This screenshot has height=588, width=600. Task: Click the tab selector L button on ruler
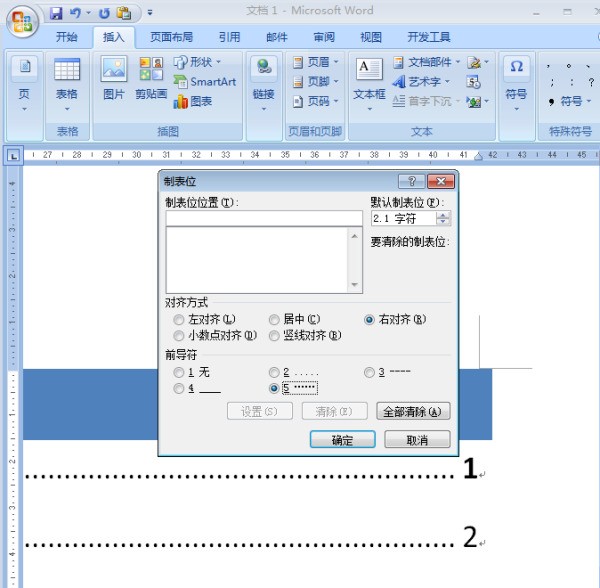(14, 156)
